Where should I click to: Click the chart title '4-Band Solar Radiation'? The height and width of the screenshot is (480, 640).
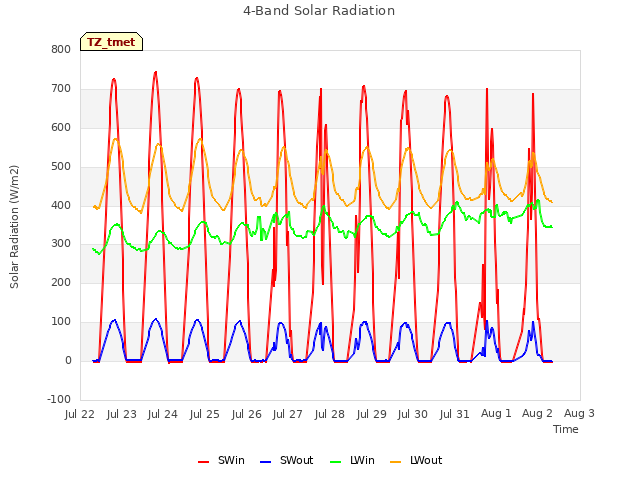click(319, 11)
